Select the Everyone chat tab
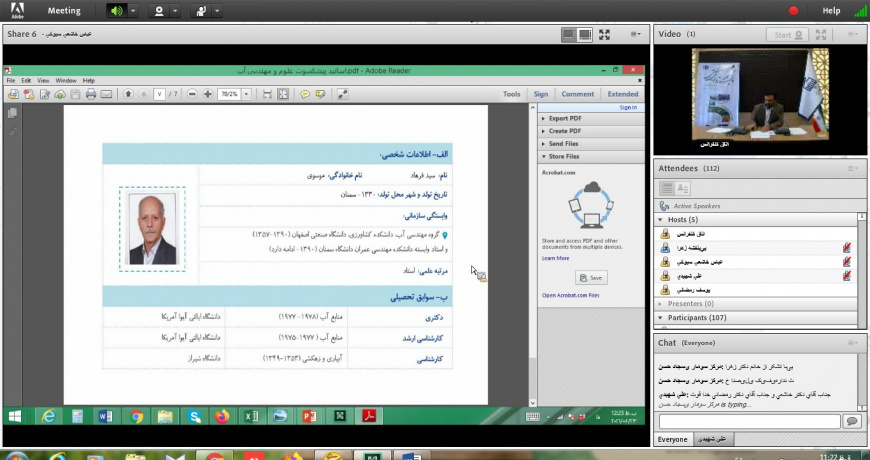Screen dimensions: 870x460 (672, 439)
